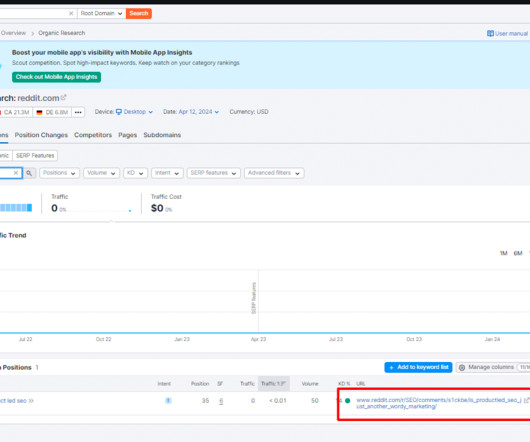Select the CA 21.3M database
Viewport: 530px width, 442px height.
(x=16, y=112)
